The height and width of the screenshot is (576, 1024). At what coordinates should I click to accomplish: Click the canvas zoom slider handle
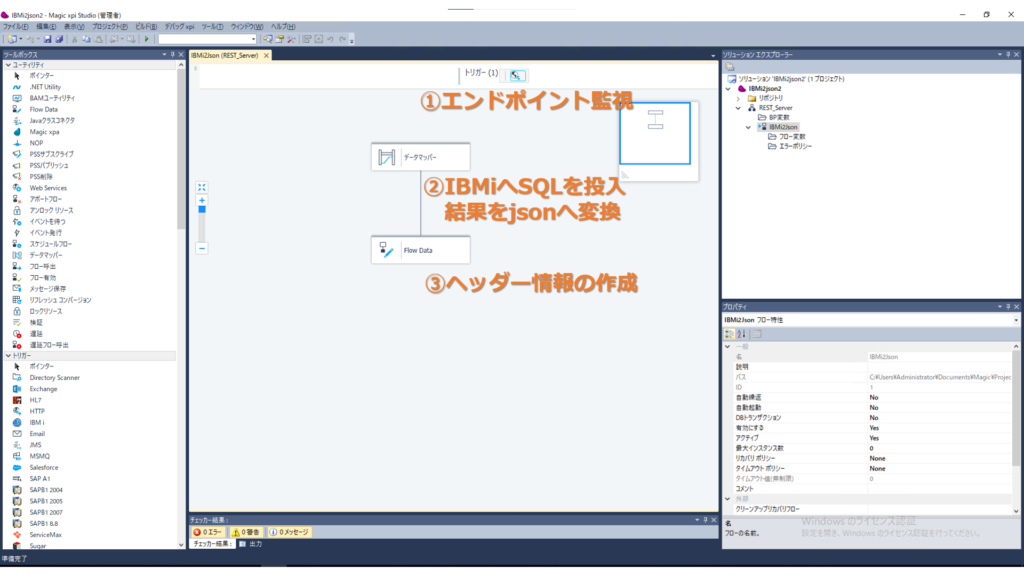202,210
